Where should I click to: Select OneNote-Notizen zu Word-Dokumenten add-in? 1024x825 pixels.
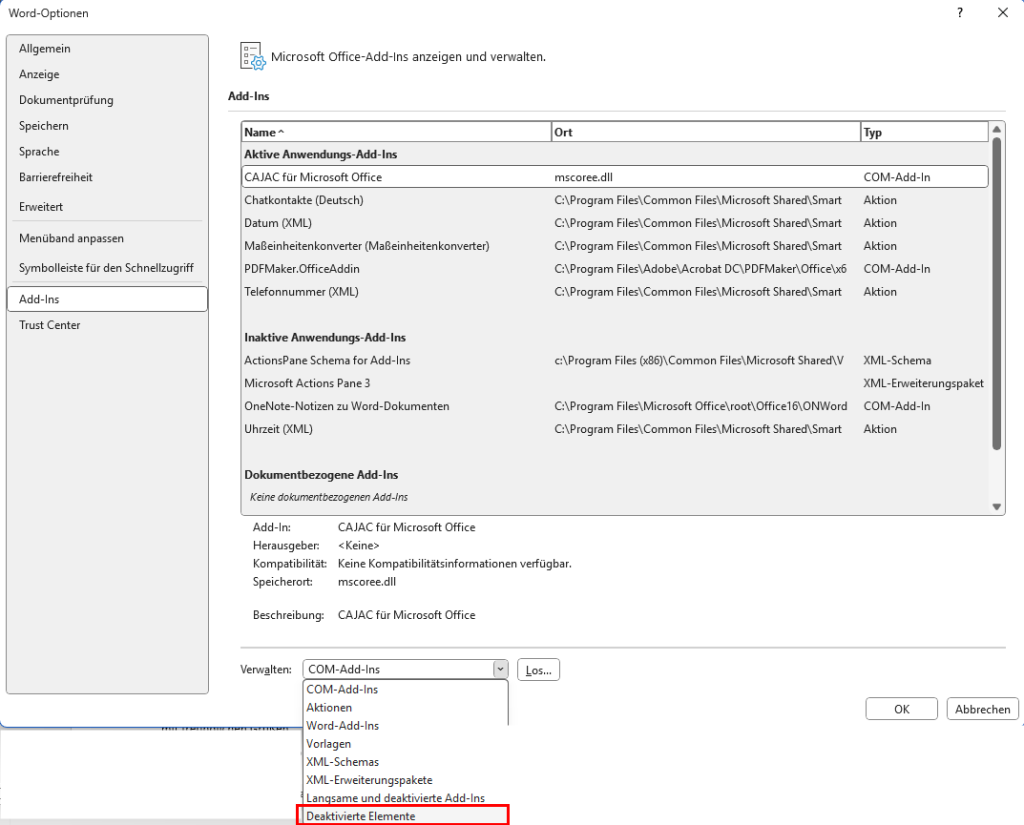pos(347,406)
